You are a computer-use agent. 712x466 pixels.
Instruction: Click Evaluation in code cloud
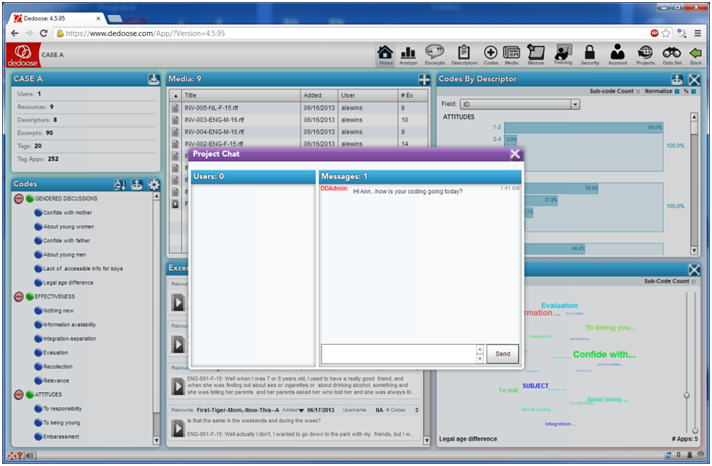[x=559, y=306]
